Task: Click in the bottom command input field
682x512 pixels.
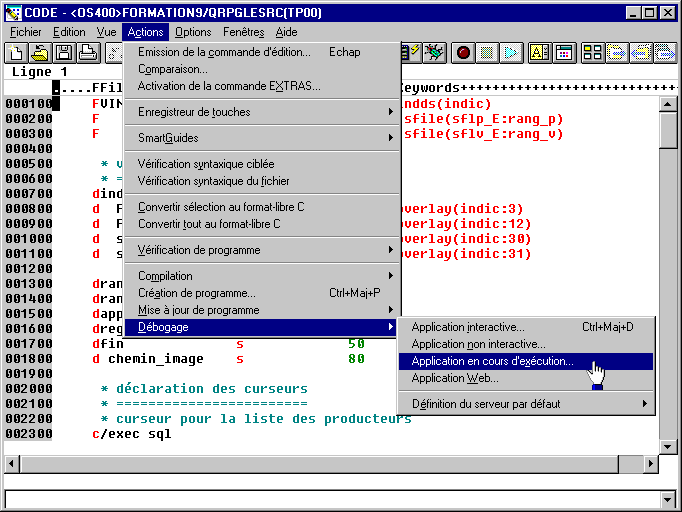Action: point(330,499)
